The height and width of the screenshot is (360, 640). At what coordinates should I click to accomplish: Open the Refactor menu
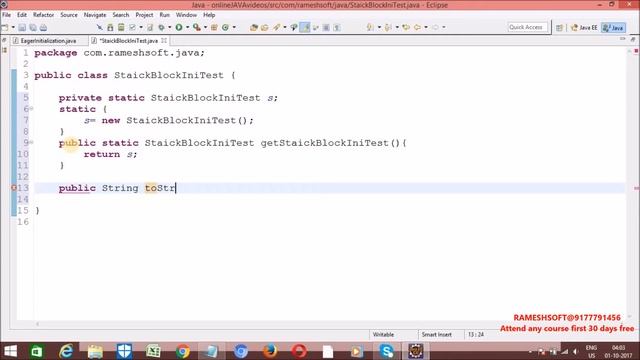[43, 15]
